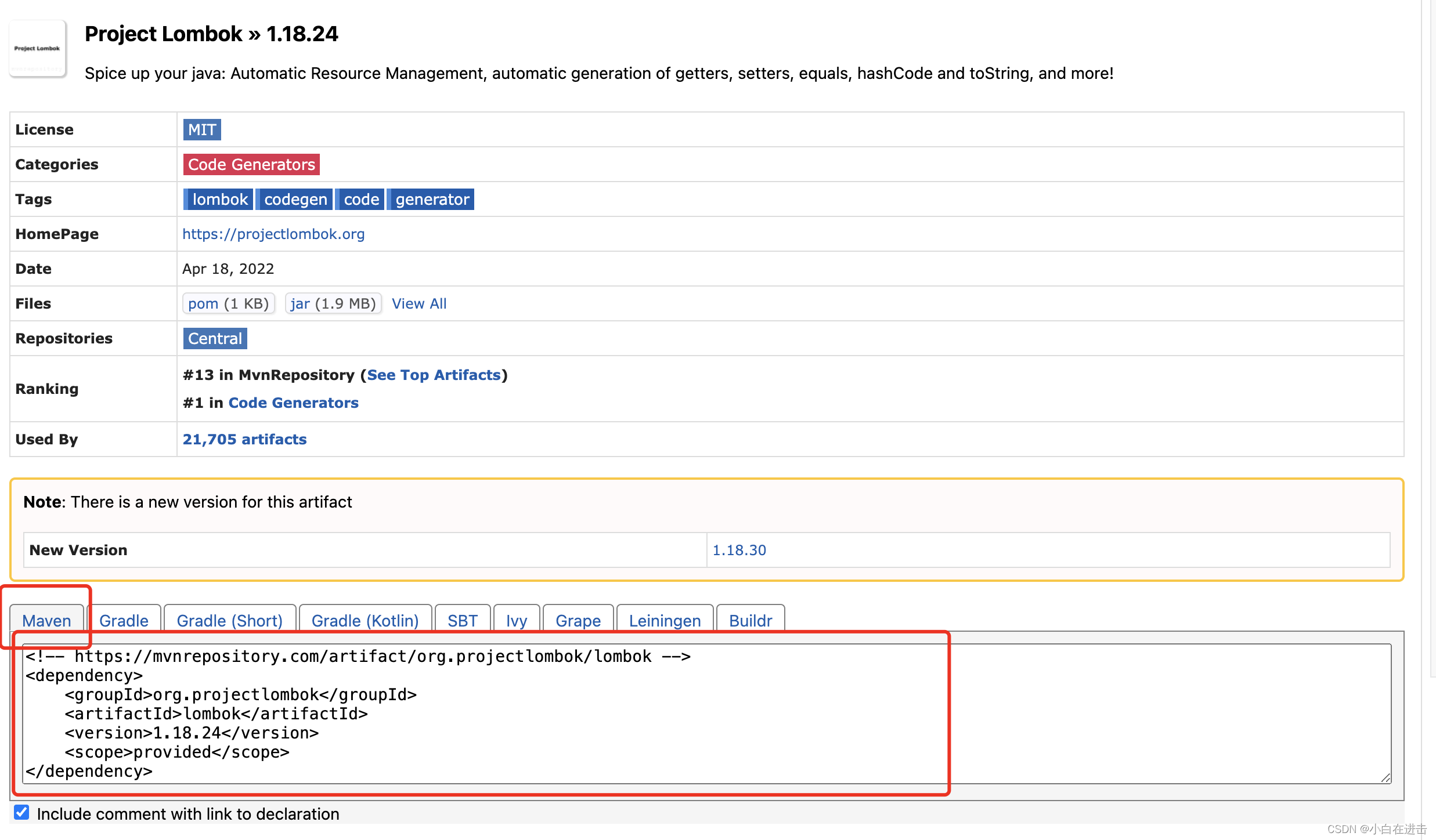Screen dimensions: 1436x840
Task: Click the date Apr 18, 2022
Action: click(228, 269)
